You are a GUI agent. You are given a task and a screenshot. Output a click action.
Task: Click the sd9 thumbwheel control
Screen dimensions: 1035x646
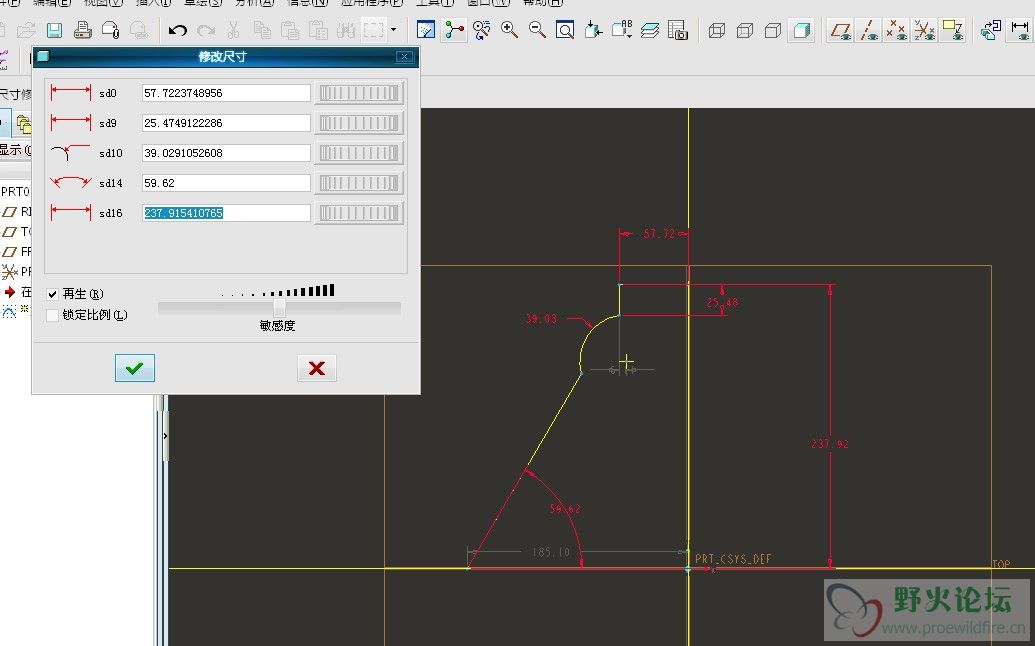pyautogui.click(x=358, y=123)
